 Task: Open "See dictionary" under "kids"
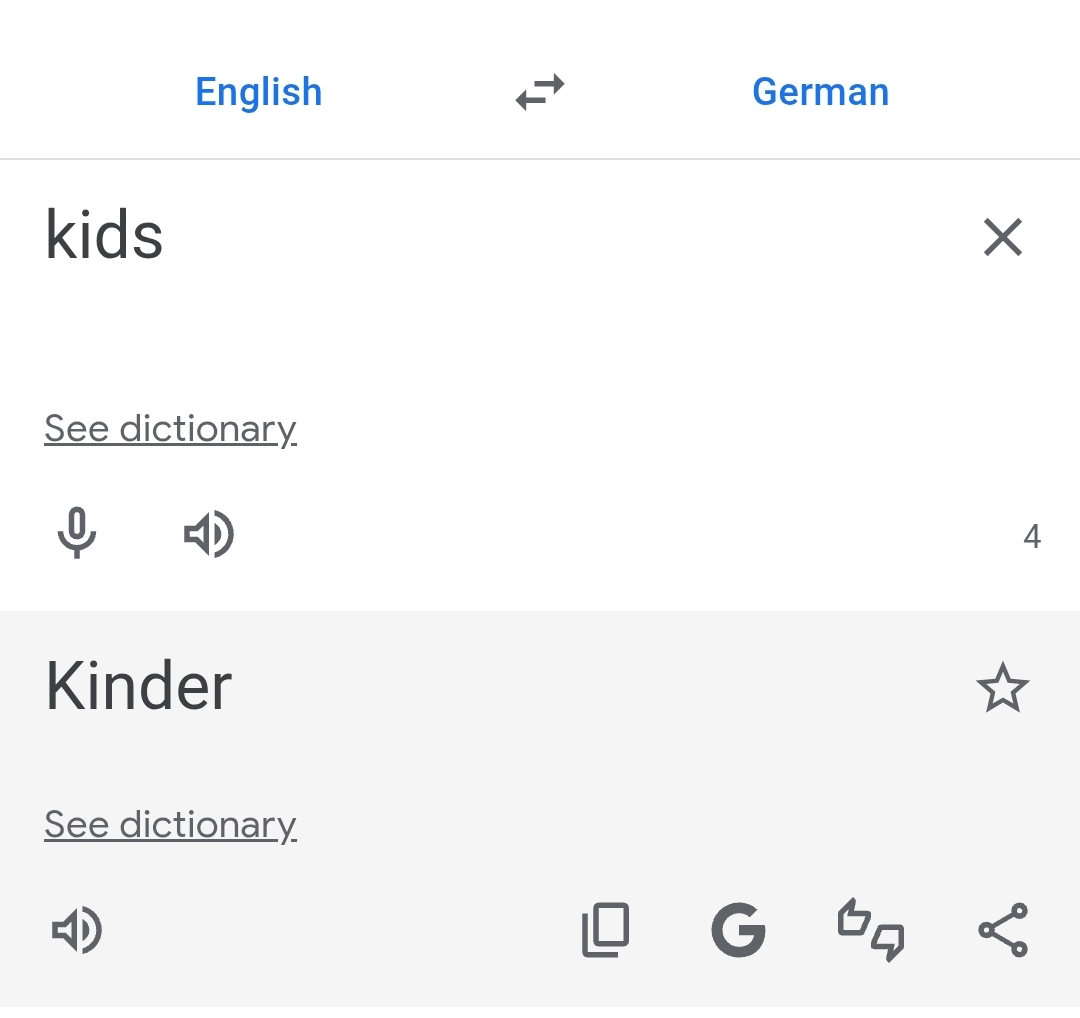click(170, 428)
